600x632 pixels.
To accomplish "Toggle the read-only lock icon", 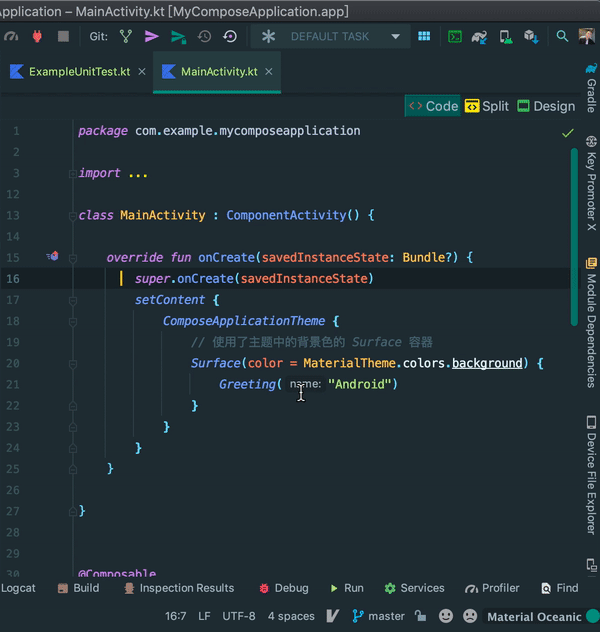I will click(420, 616).
